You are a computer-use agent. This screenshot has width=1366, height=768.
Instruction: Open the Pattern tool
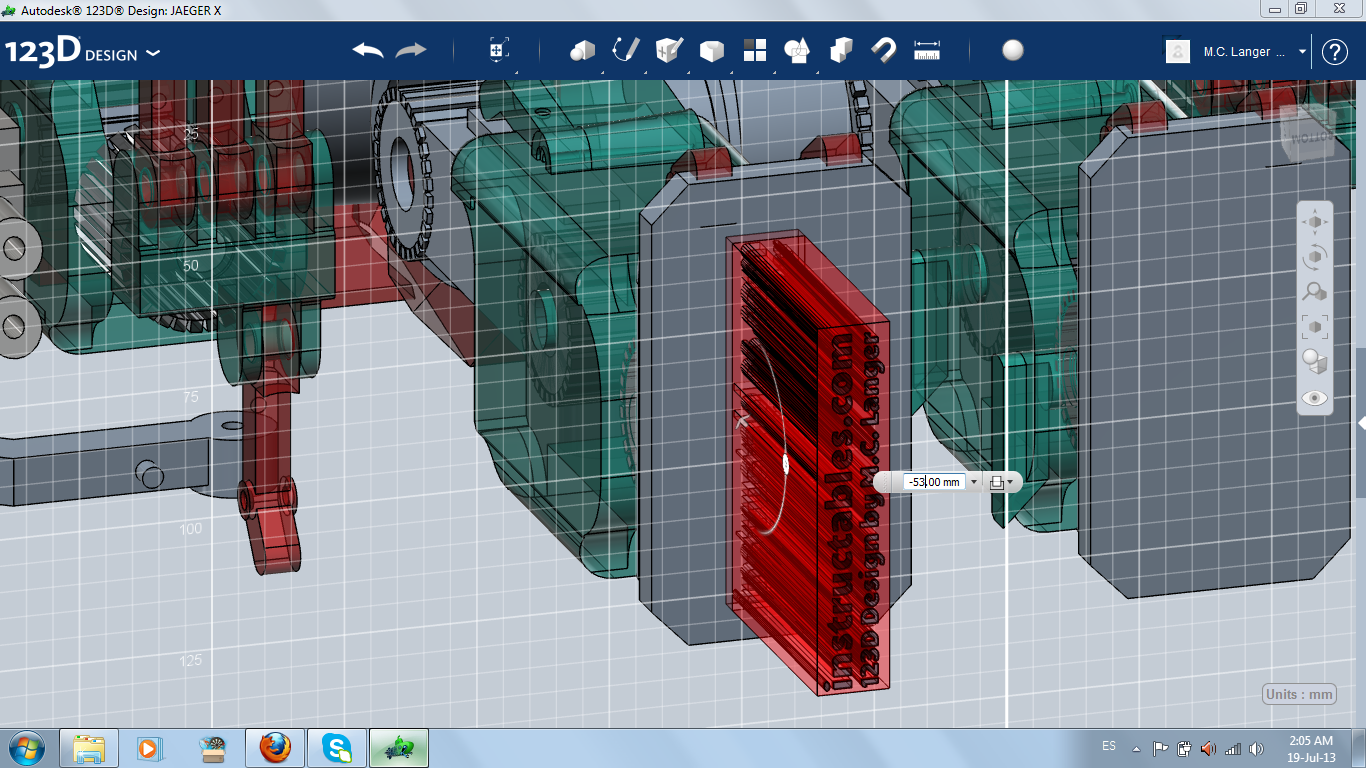754,51
